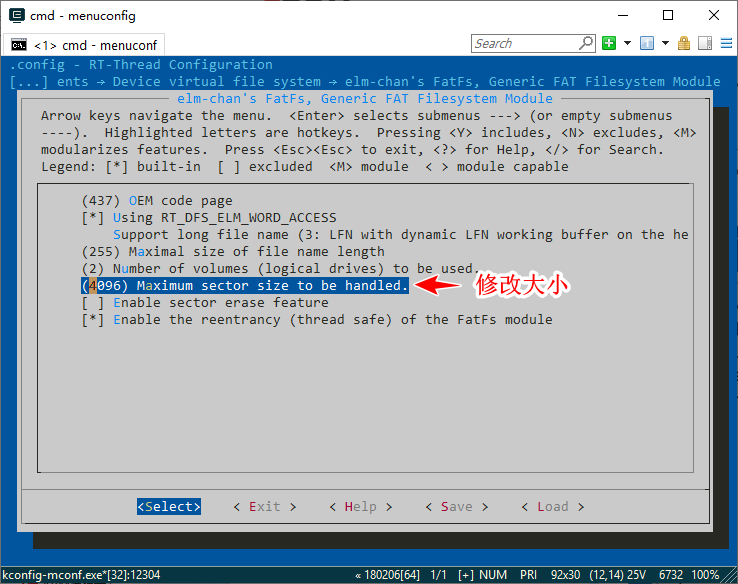Click the < Exit > button

pos(265,506)
